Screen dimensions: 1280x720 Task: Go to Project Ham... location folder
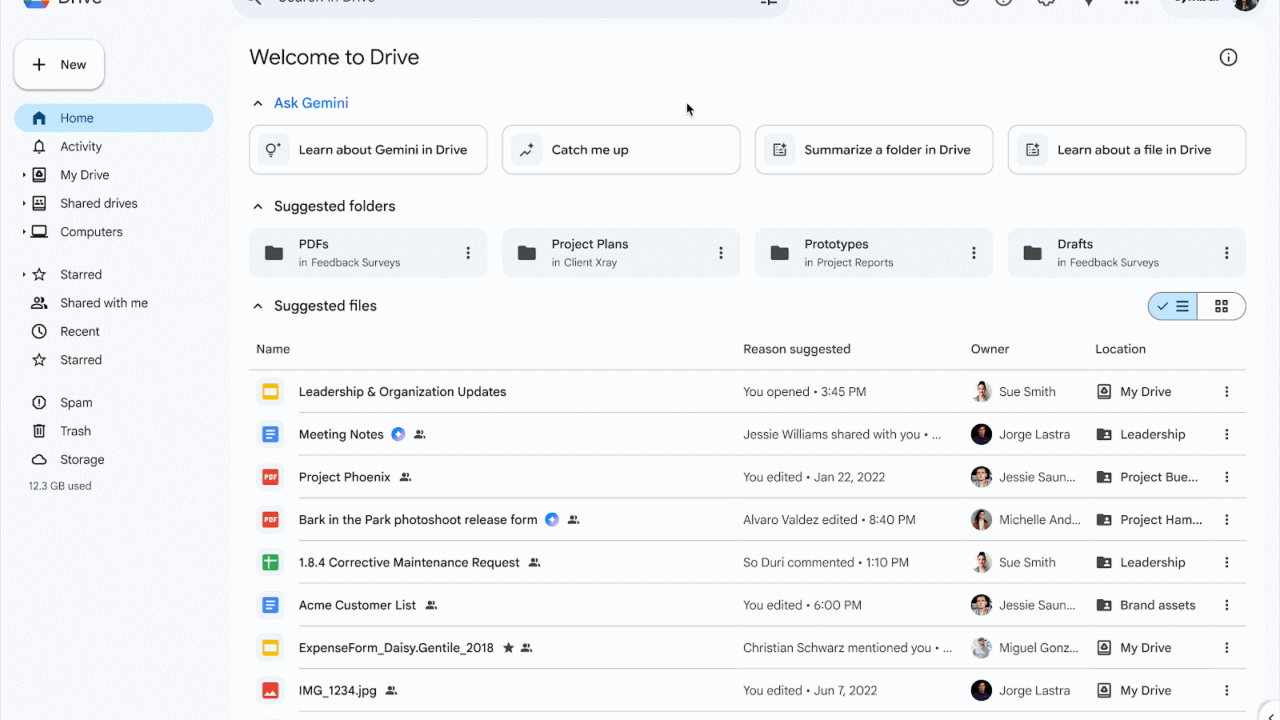tap(1150, 520)
